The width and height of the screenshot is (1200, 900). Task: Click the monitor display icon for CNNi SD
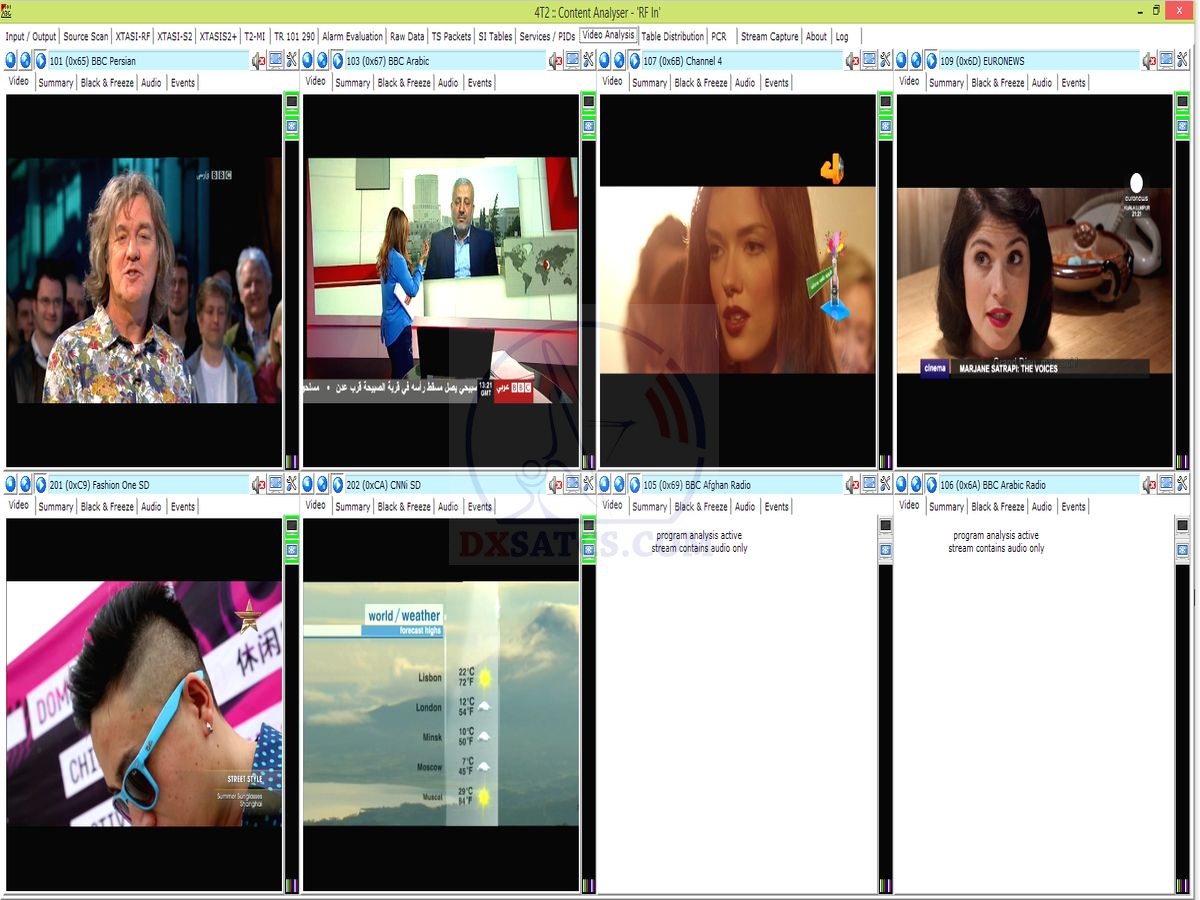(x=572, y=485)
